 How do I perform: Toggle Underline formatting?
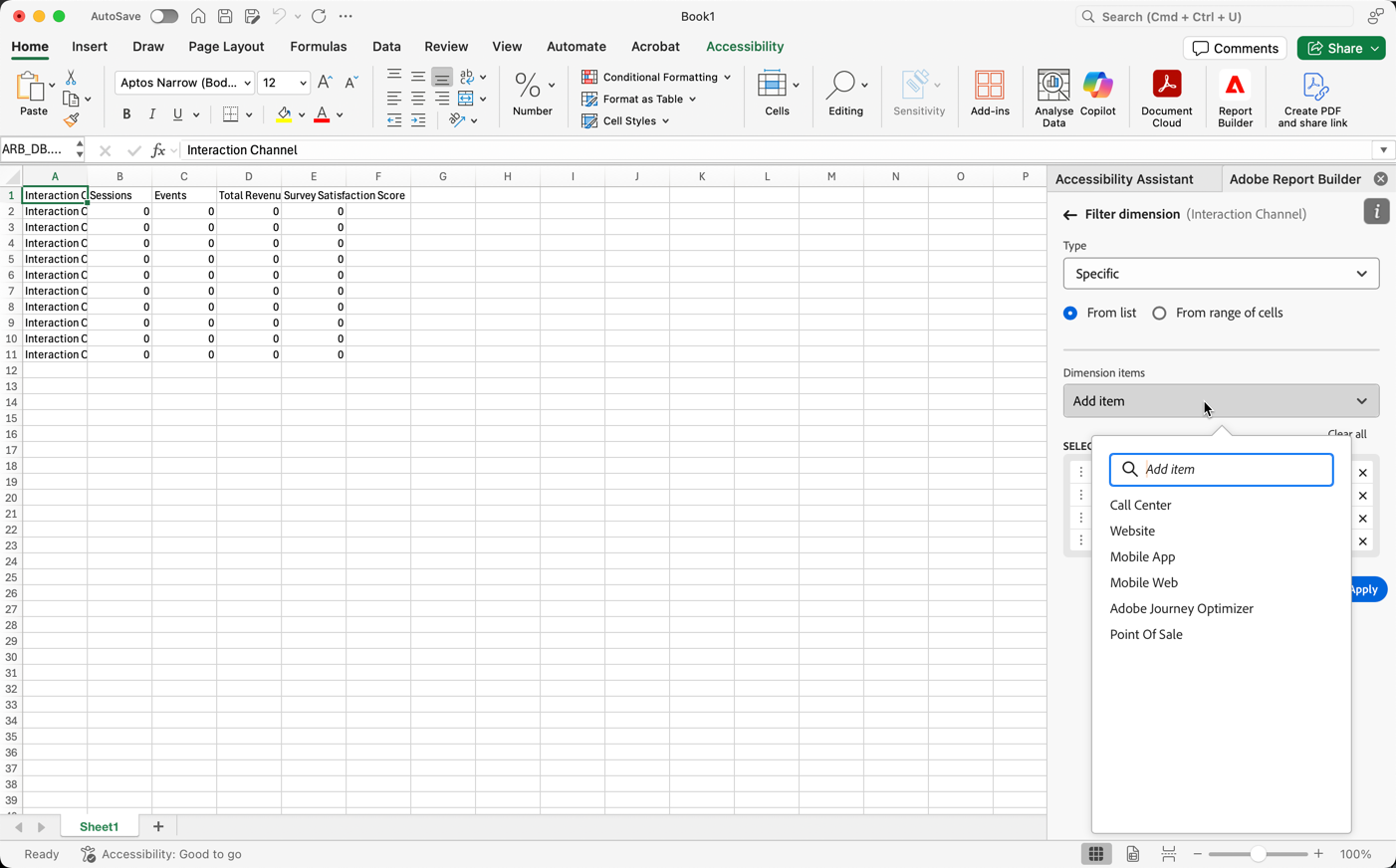(x=178, y=114)
